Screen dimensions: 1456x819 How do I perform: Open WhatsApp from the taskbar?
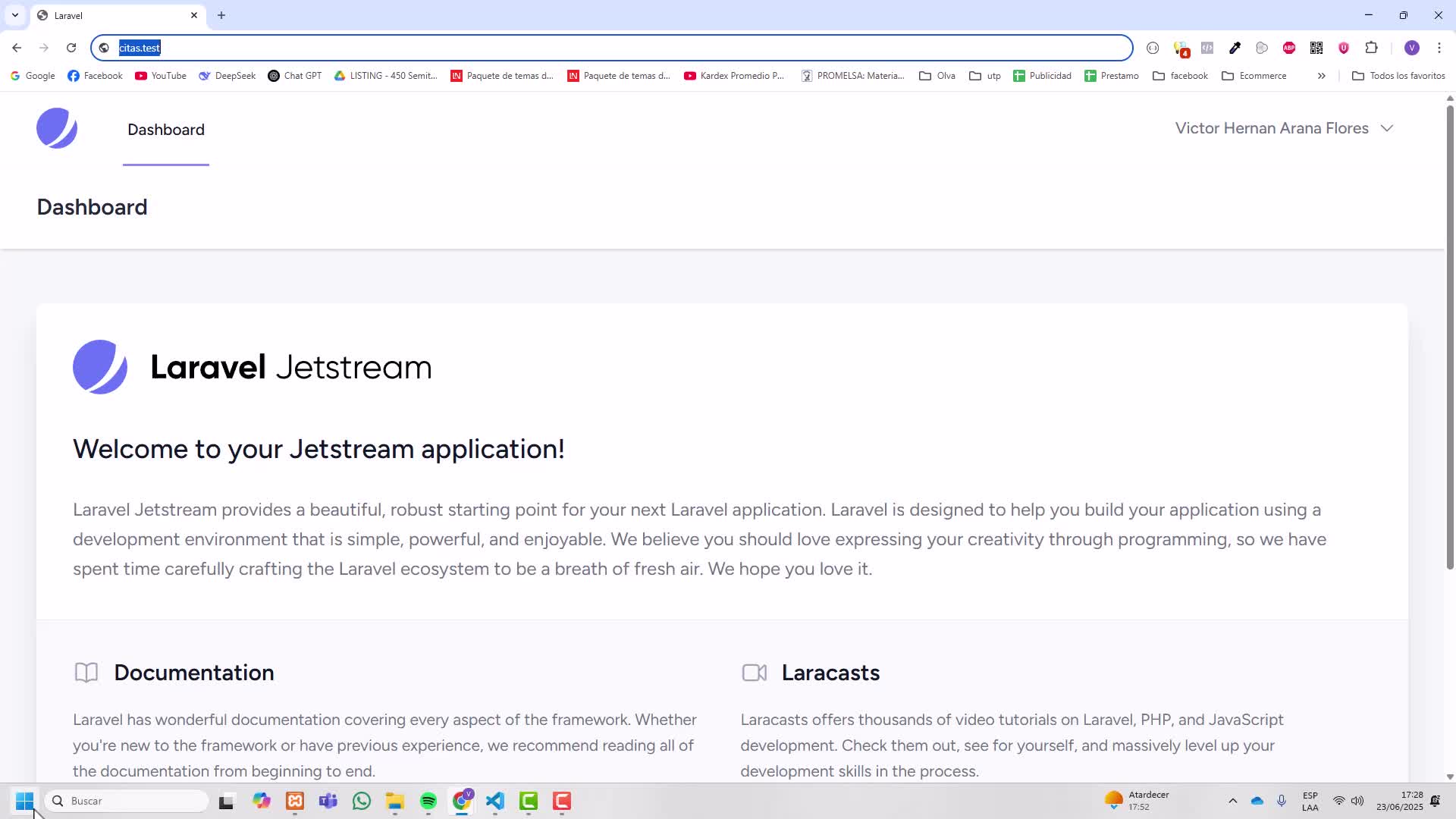362,801
